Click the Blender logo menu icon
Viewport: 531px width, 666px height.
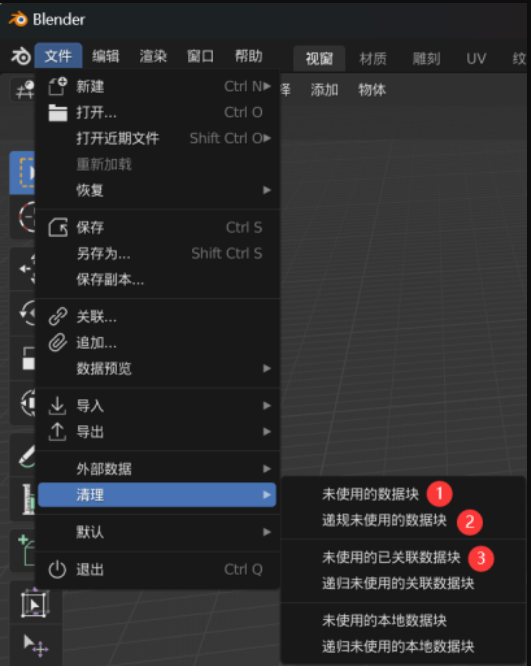(20, 56)
